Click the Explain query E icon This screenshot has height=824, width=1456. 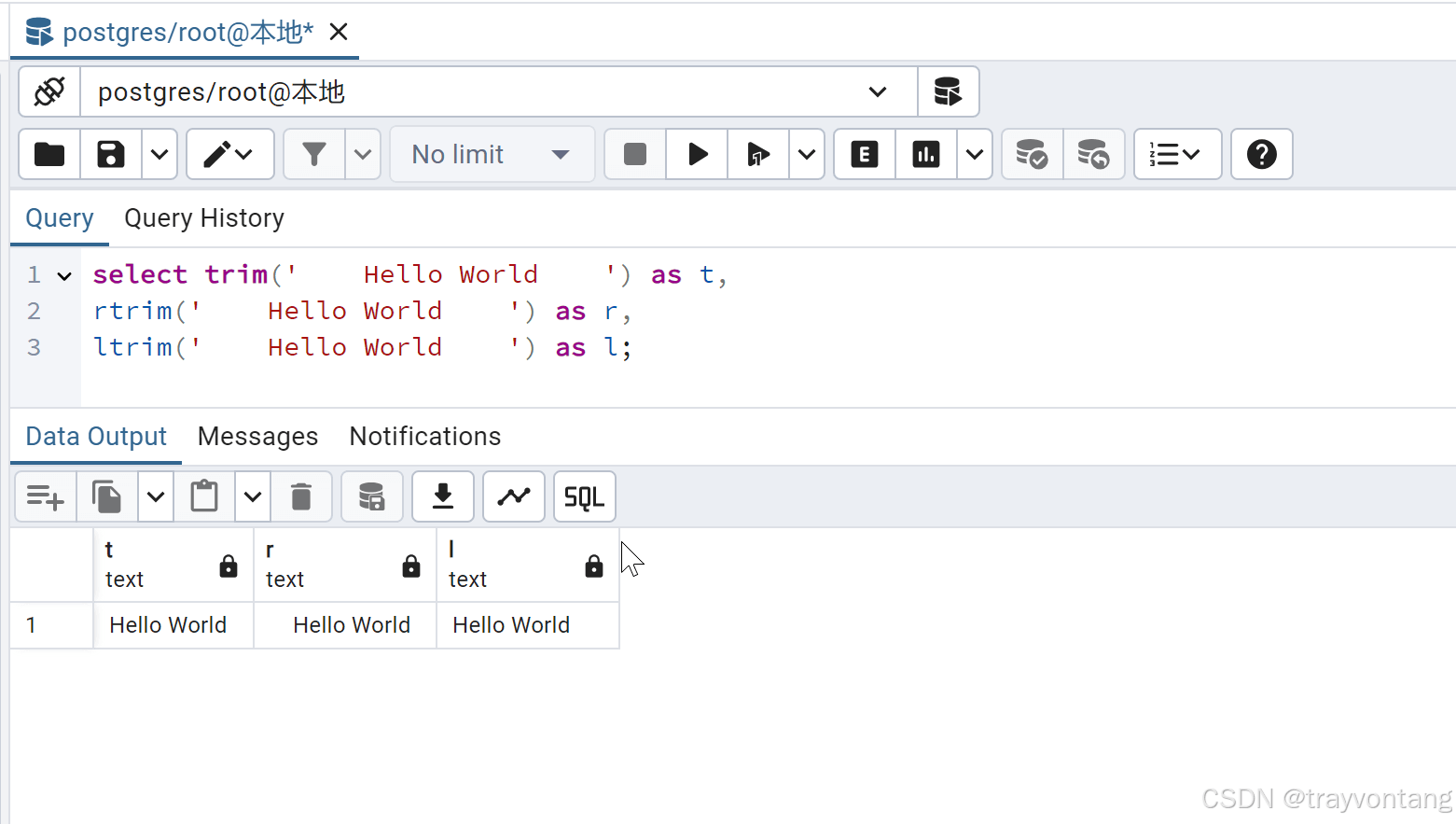point(865,154)
